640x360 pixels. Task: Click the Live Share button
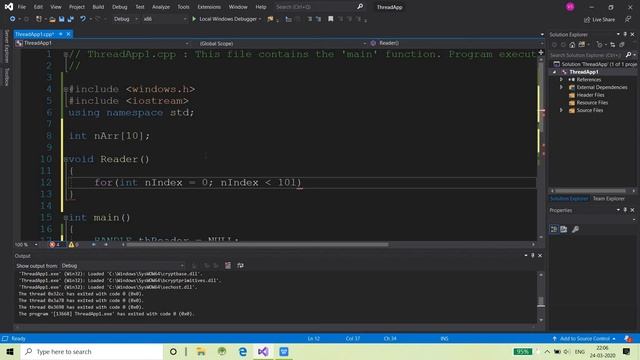[x=599, y=19]
